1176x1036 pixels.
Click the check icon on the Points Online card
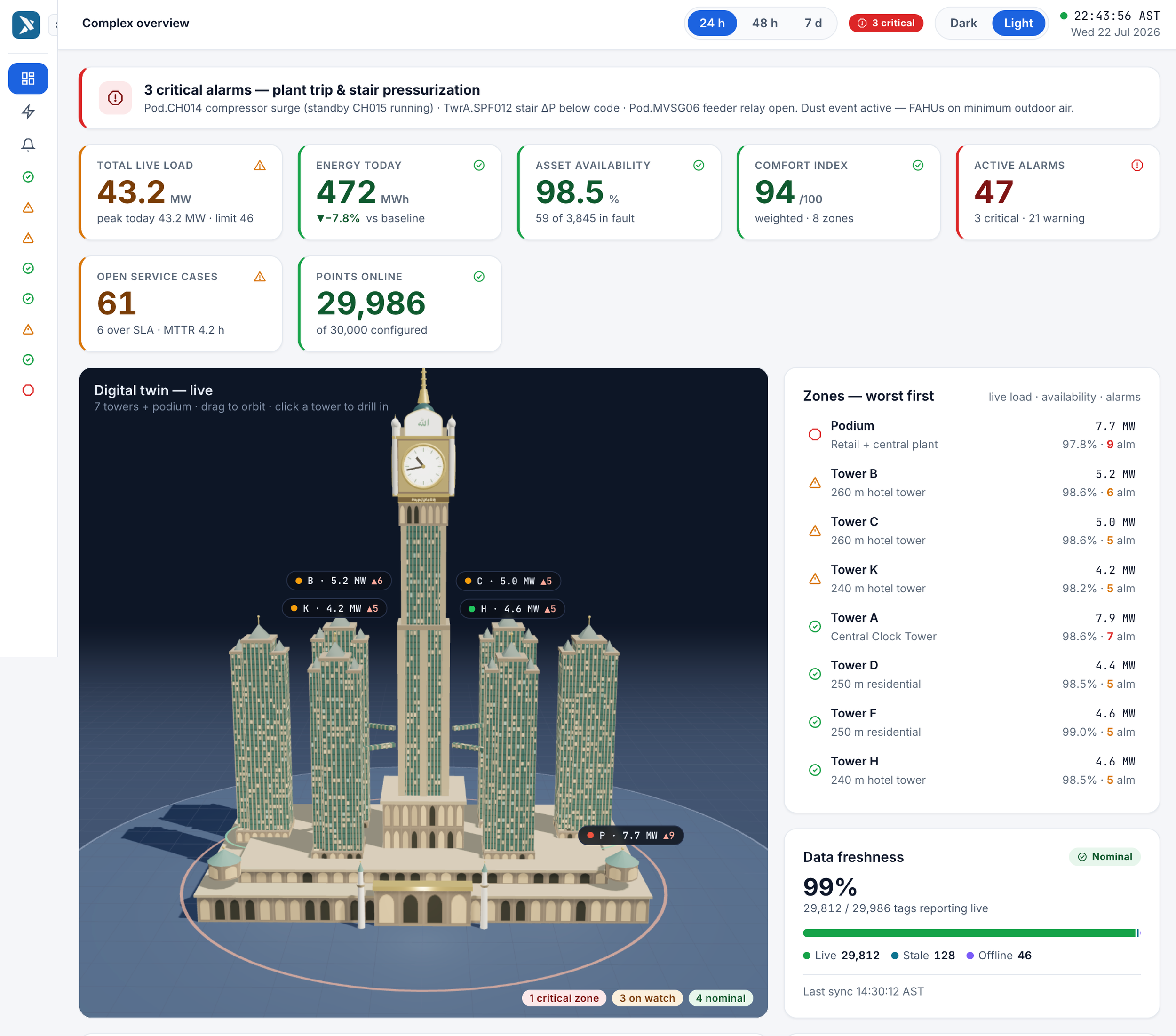click(x=479, y=277)
